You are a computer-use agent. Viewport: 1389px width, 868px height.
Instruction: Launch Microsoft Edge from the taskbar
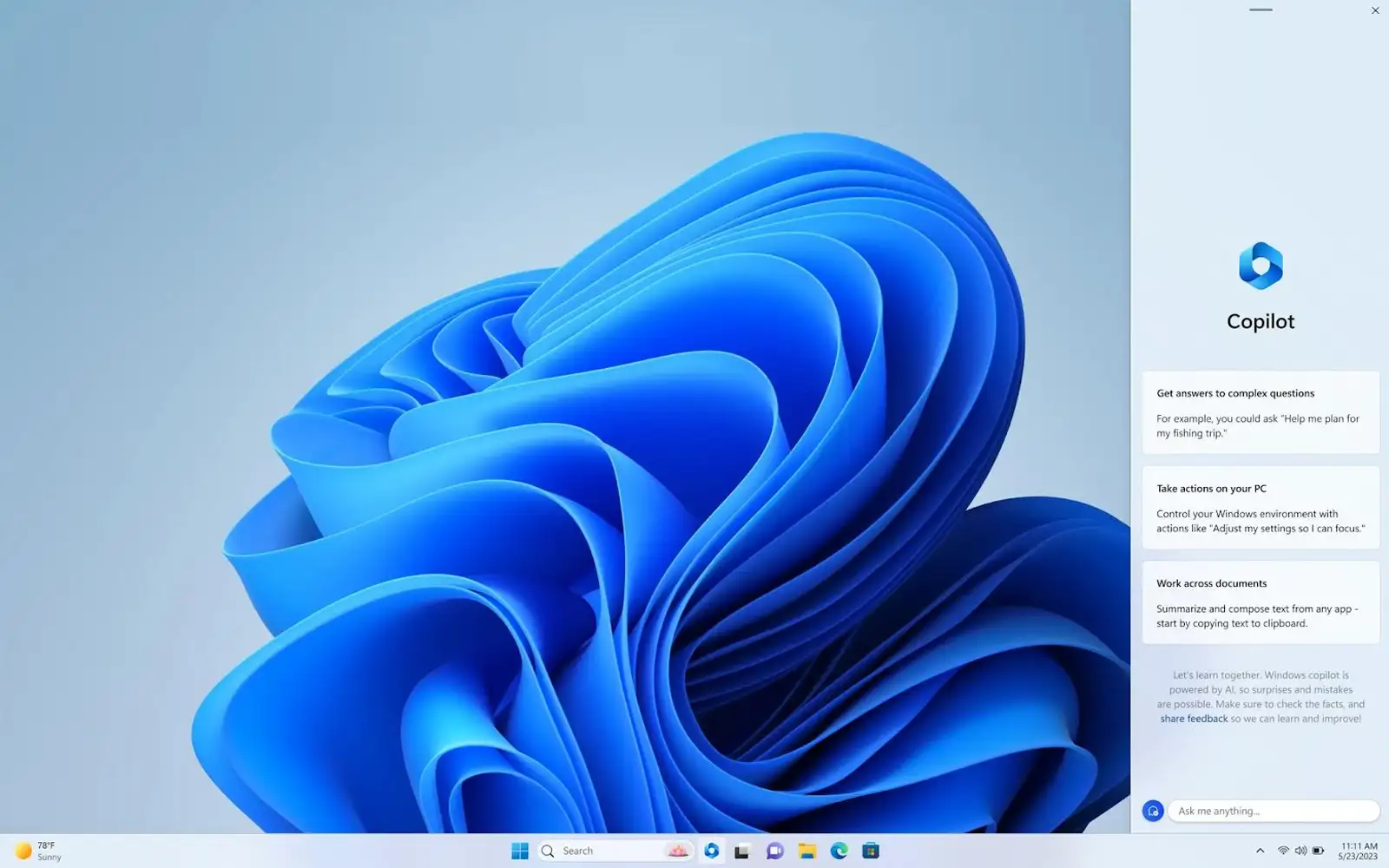(x=839, y=851)
